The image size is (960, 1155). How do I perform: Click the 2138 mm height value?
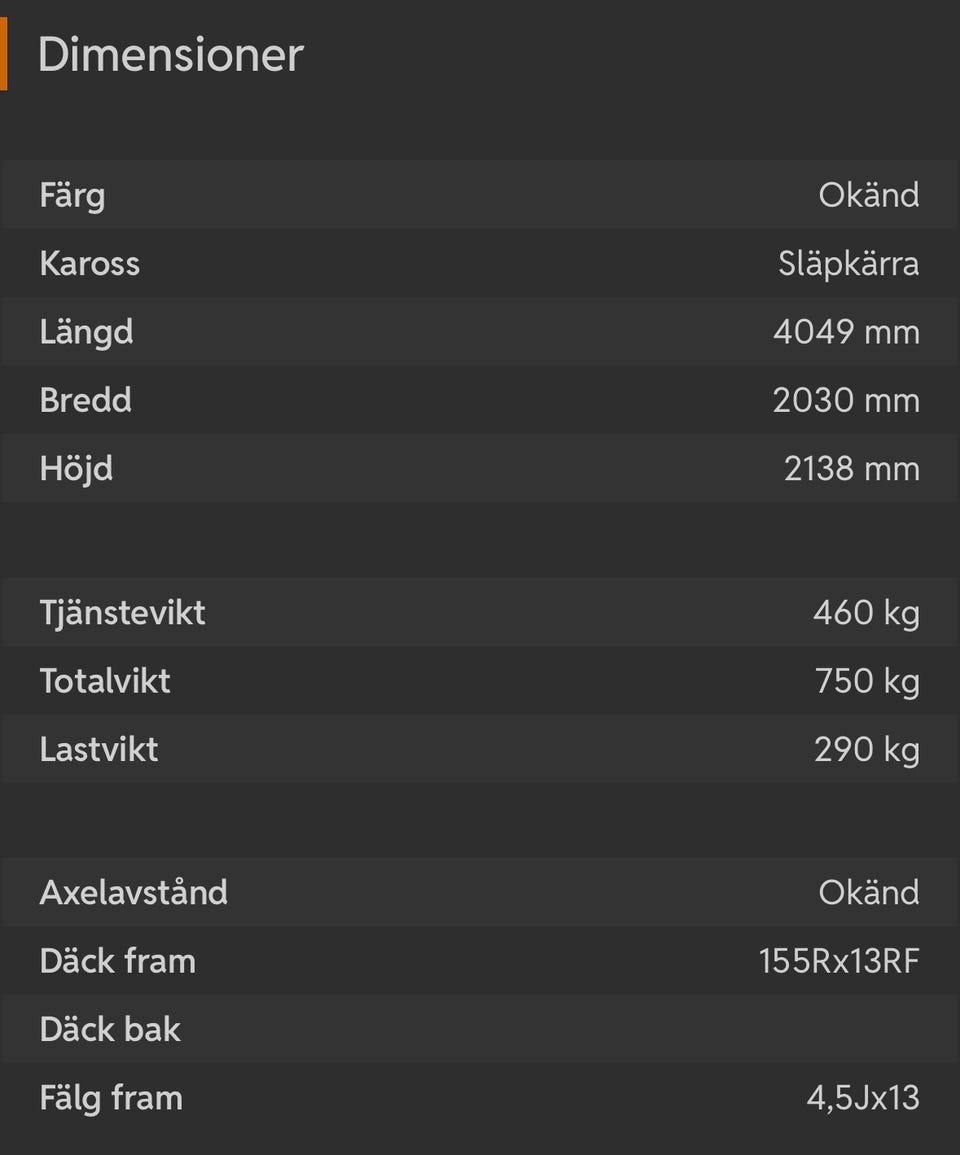click(x=851, y=469)
